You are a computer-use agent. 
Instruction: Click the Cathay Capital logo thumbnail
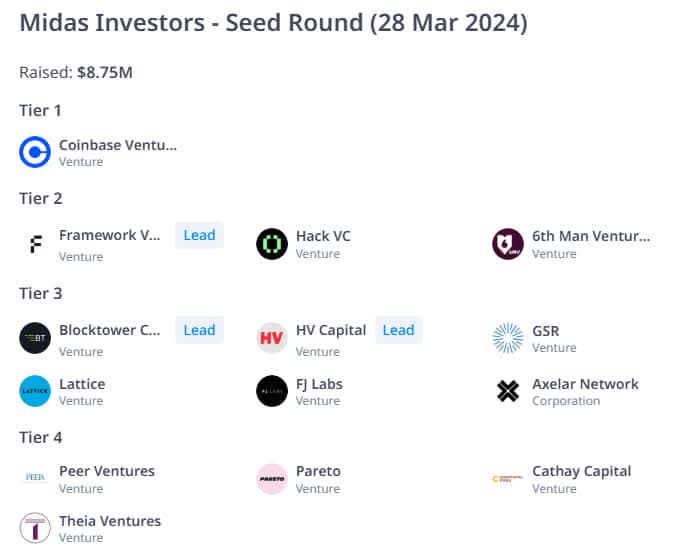[508, 479]
